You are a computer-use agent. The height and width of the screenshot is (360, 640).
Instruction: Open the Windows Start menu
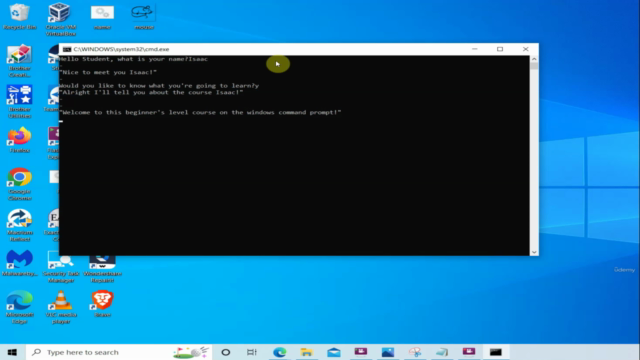(12, 352)
